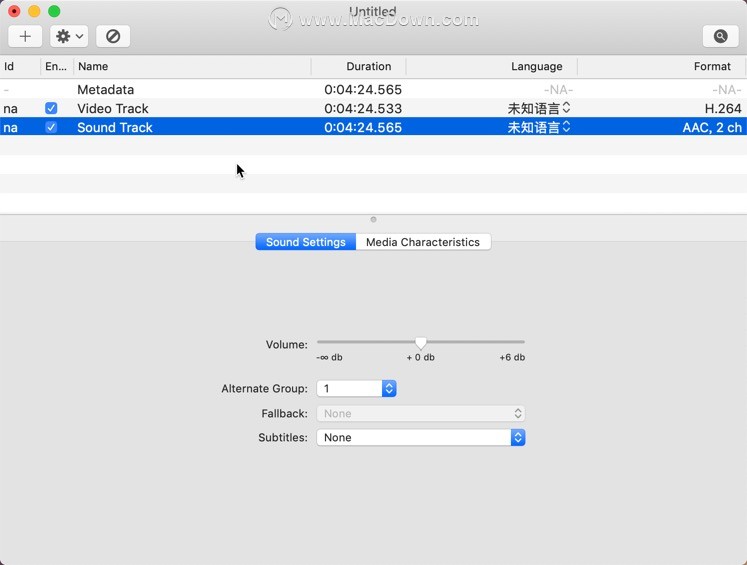Switch to Media Characteristics tab
The image size is (747, 565).
point(422,242)
